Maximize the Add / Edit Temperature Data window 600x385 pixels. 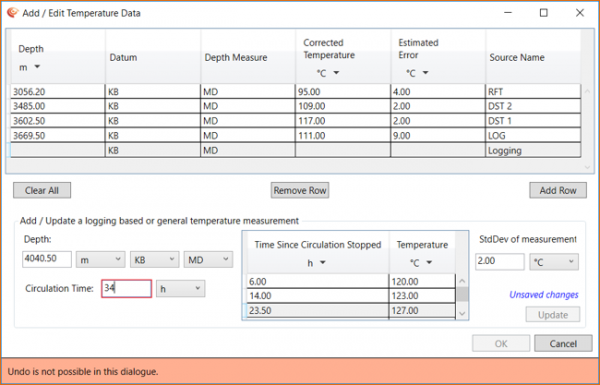pos(543,13)
